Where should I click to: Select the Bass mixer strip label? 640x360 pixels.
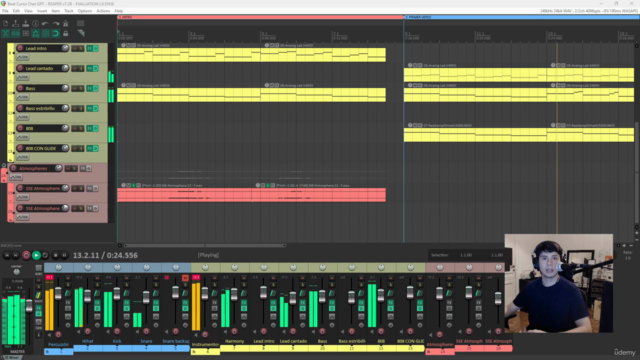coord(322,341)
